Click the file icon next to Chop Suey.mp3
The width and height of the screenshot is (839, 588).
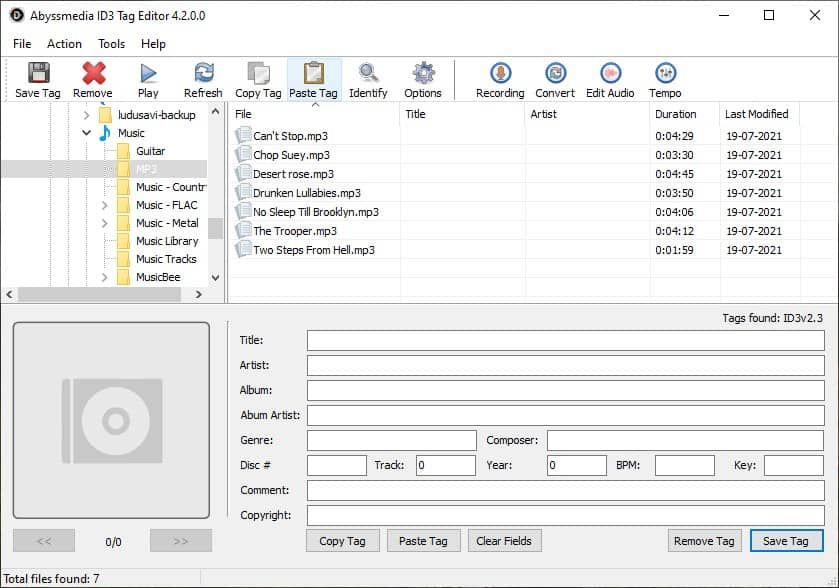243,154
